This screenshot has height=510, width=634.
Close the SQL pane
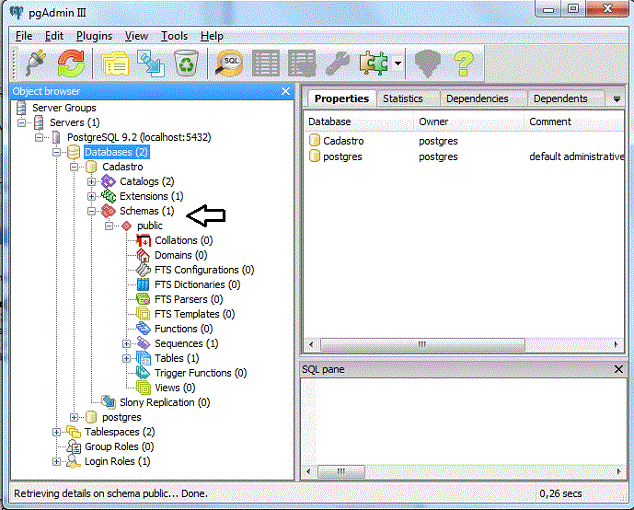pyautogui.click(x=618, y=369)
